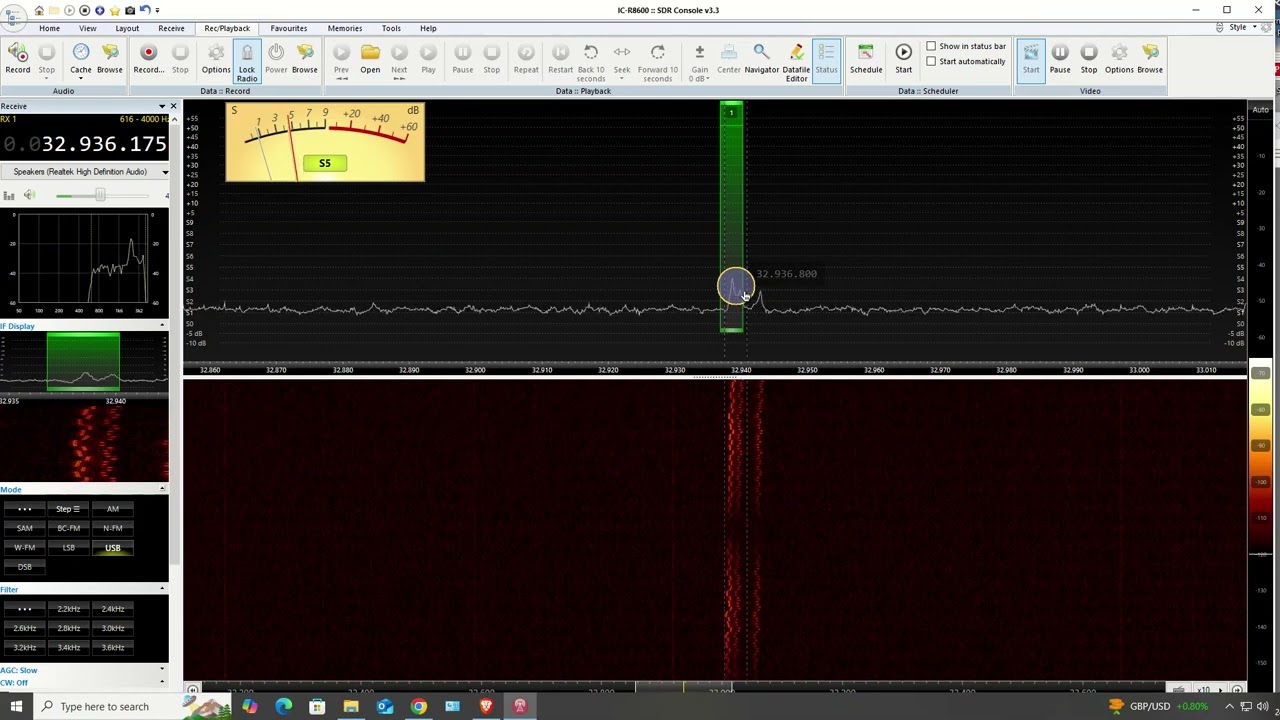This screenshot has height=720, width=1280.
Task: Jump Back 10 seconds in playback
Action: pos(591,62)
